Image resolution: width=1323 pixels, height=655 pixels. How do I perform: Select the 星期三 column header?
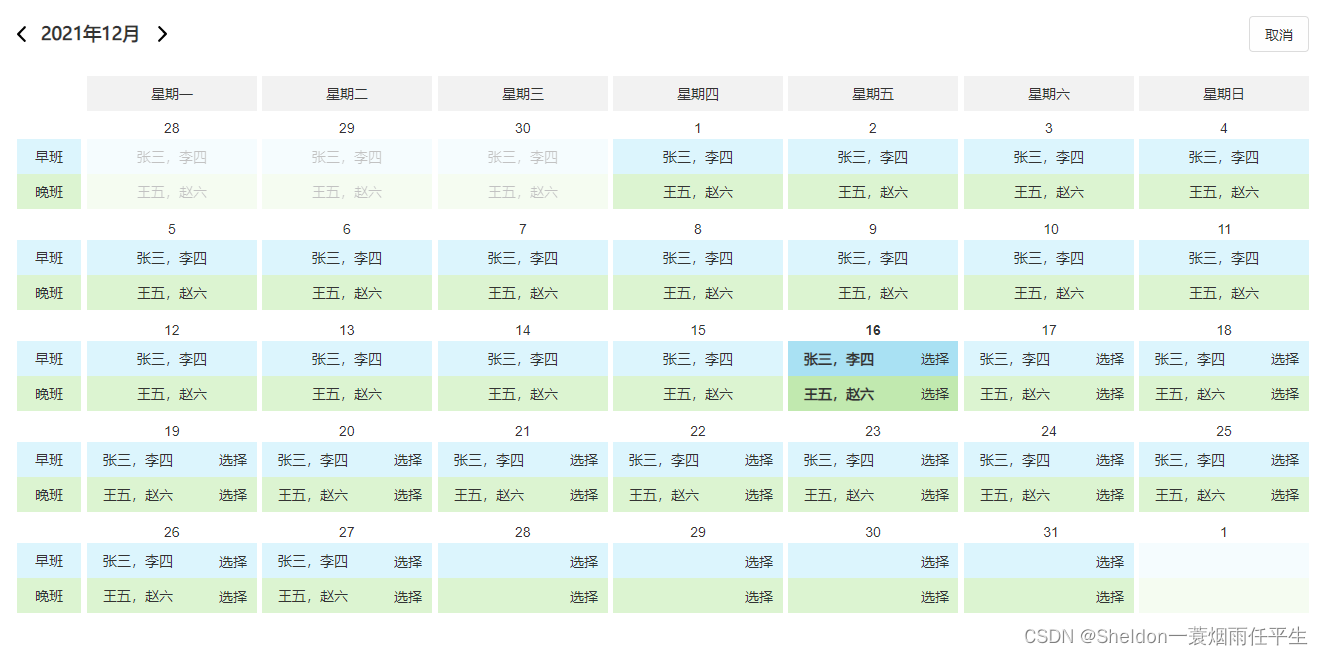pos(523,94)
